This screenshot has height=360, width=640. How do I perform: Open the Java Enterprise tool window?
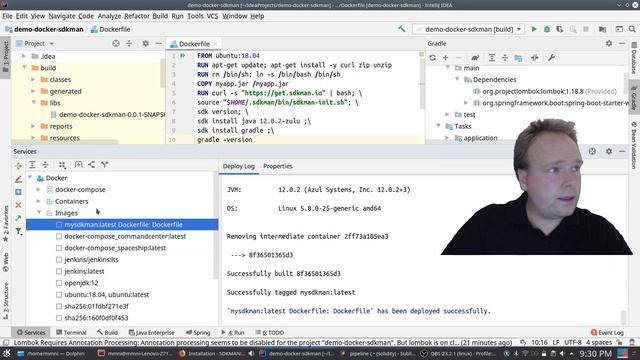151,333
